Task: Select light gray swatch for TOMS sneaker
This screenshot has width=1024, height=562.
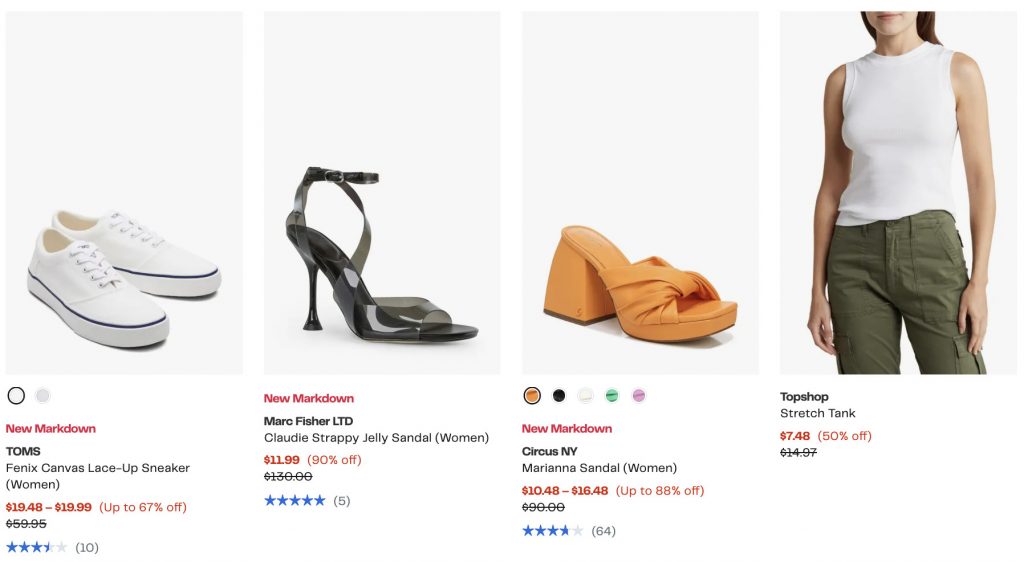Action: pos(43,395)
